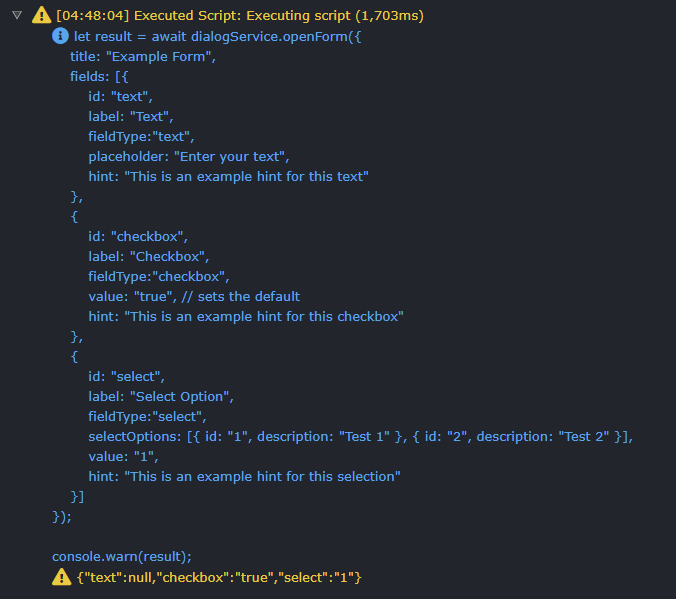Click the line fieldType:"select",

click(x=147, y=417)
